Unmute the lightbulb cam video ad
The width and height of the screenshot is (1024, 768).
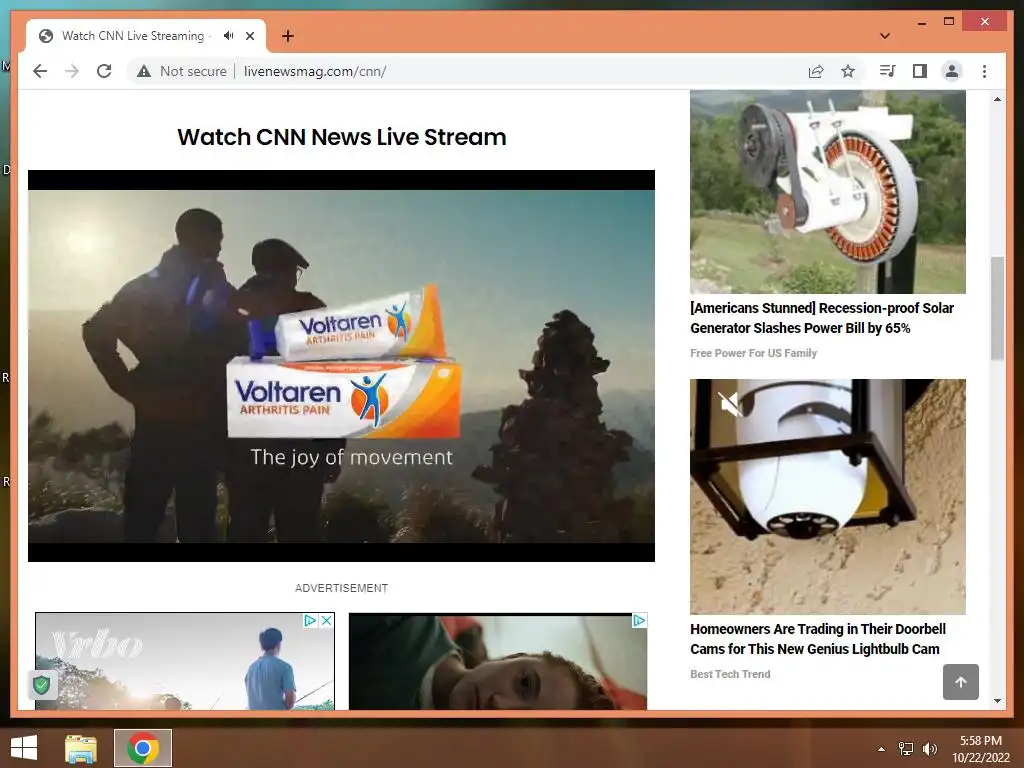[731, 404]
